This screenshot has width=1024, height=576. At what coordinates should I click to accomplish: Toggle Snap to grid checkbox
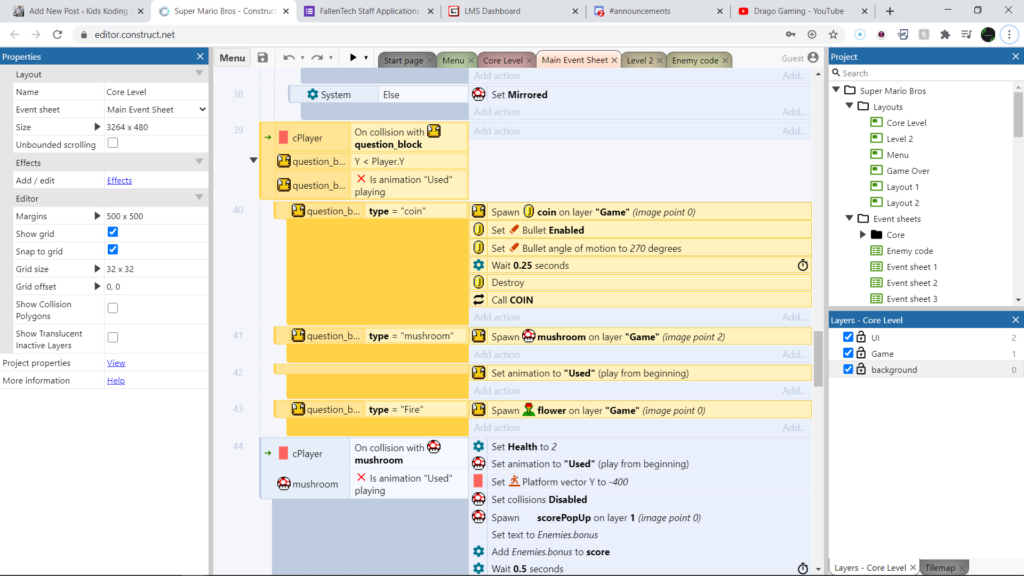pos(113,249)
